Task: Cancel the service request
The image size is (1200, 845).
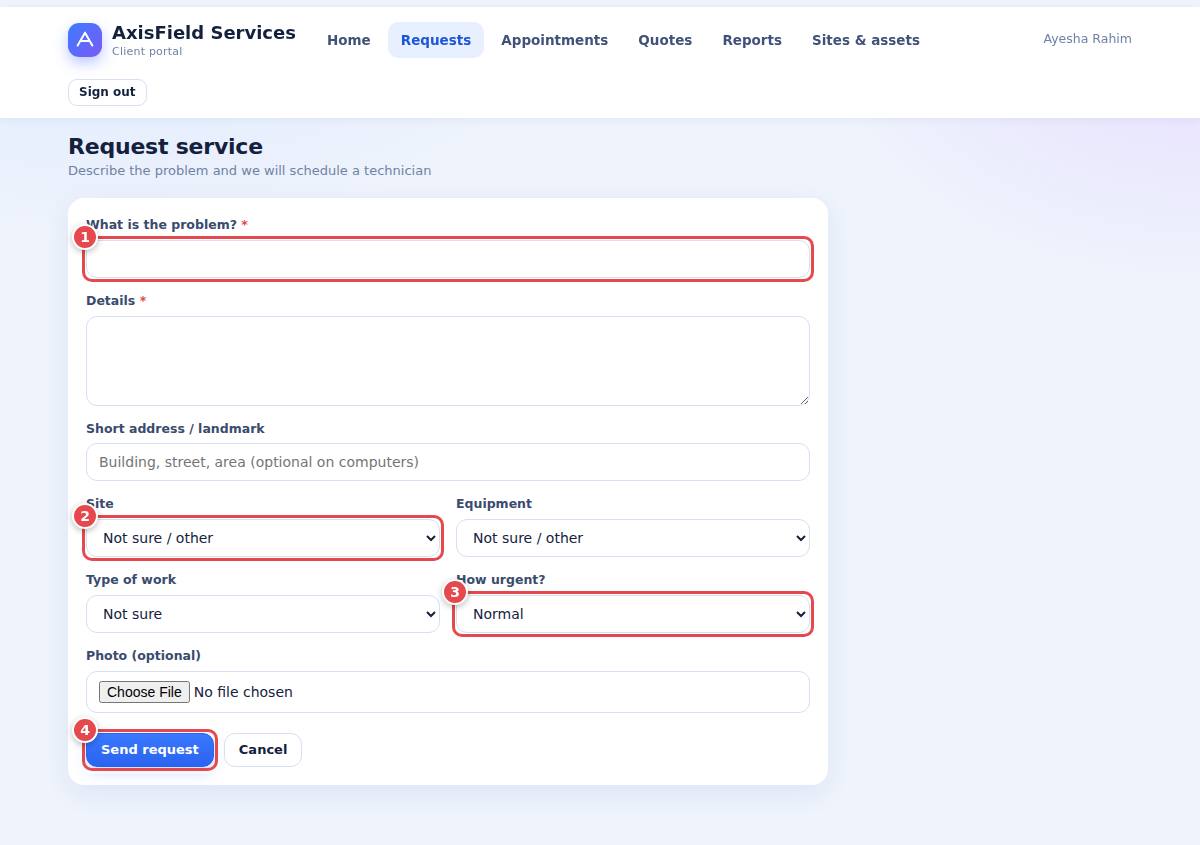Action: point(263,750)
